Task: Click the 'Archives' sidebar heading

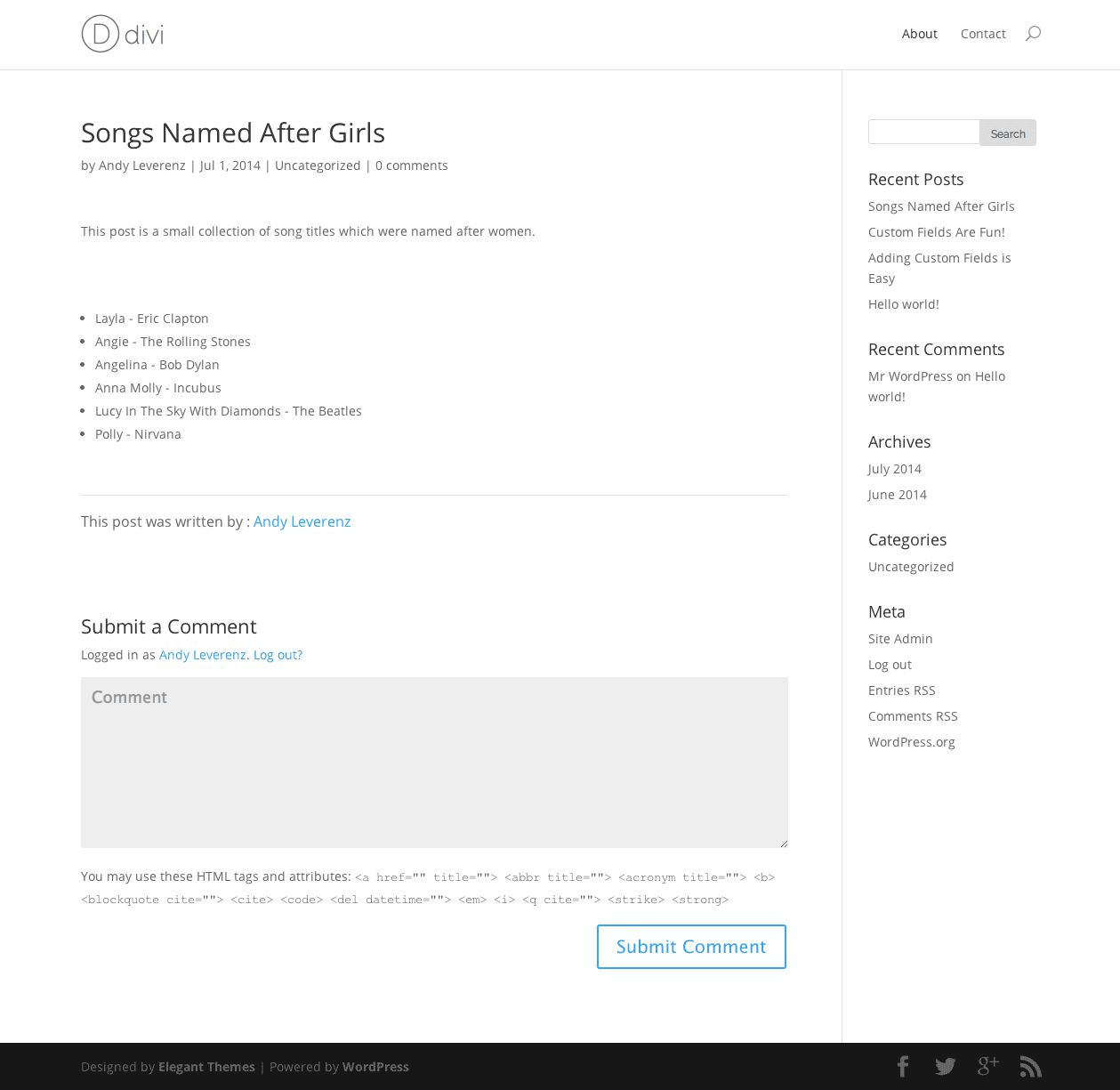Action: pyautogui.click(x=899, y=442)
